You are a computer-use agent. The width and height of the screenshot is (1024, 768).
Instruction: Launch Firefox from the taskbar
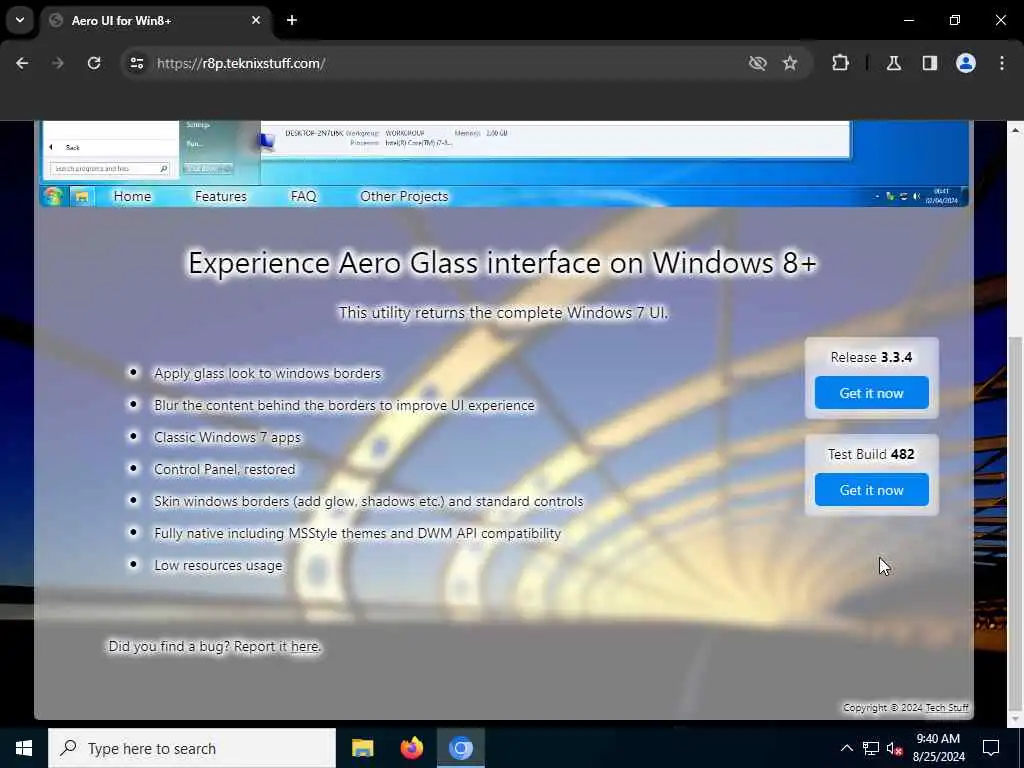click(411, 748)
